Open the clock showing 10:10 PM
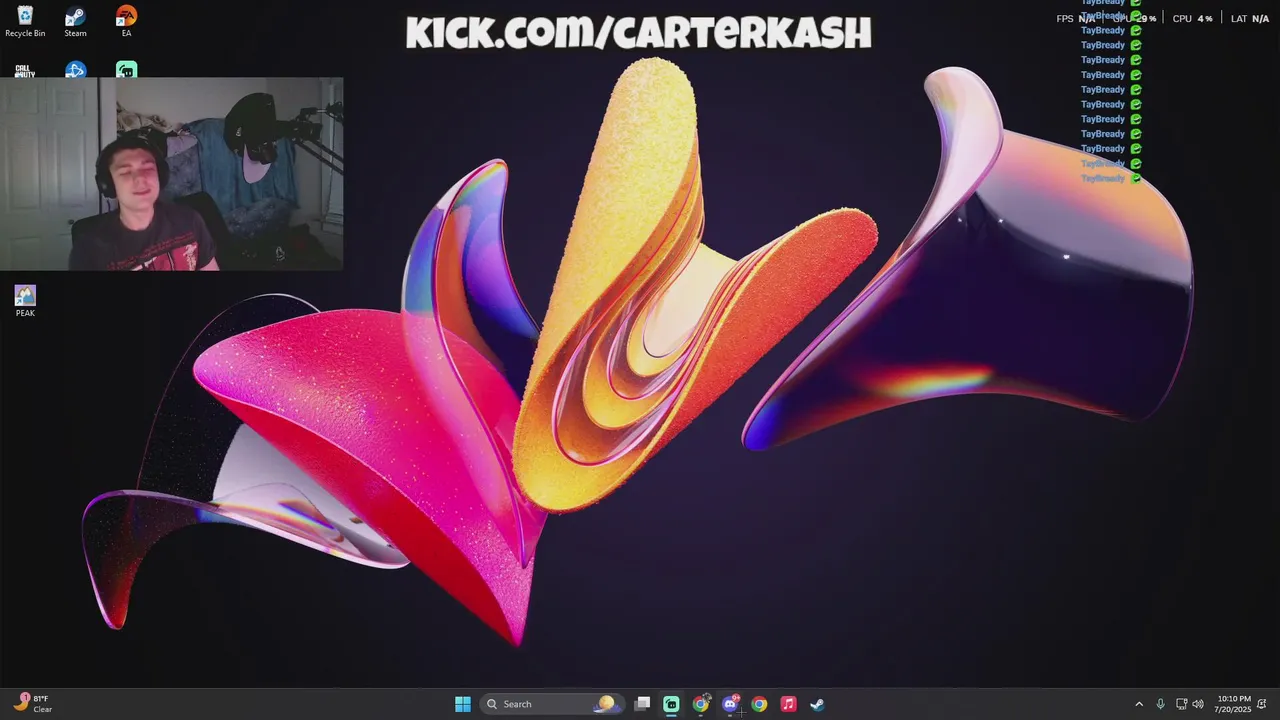 tap(1233, 704)
